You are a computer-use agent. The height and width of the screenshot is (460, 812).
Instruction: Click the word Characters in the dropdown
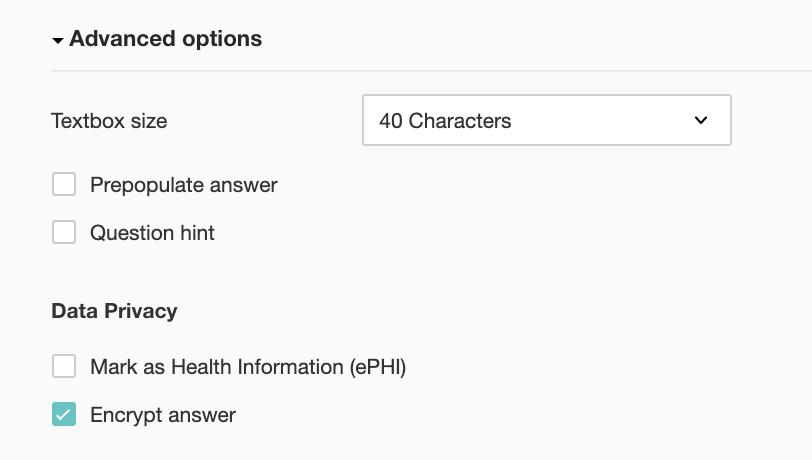(460, 121)
